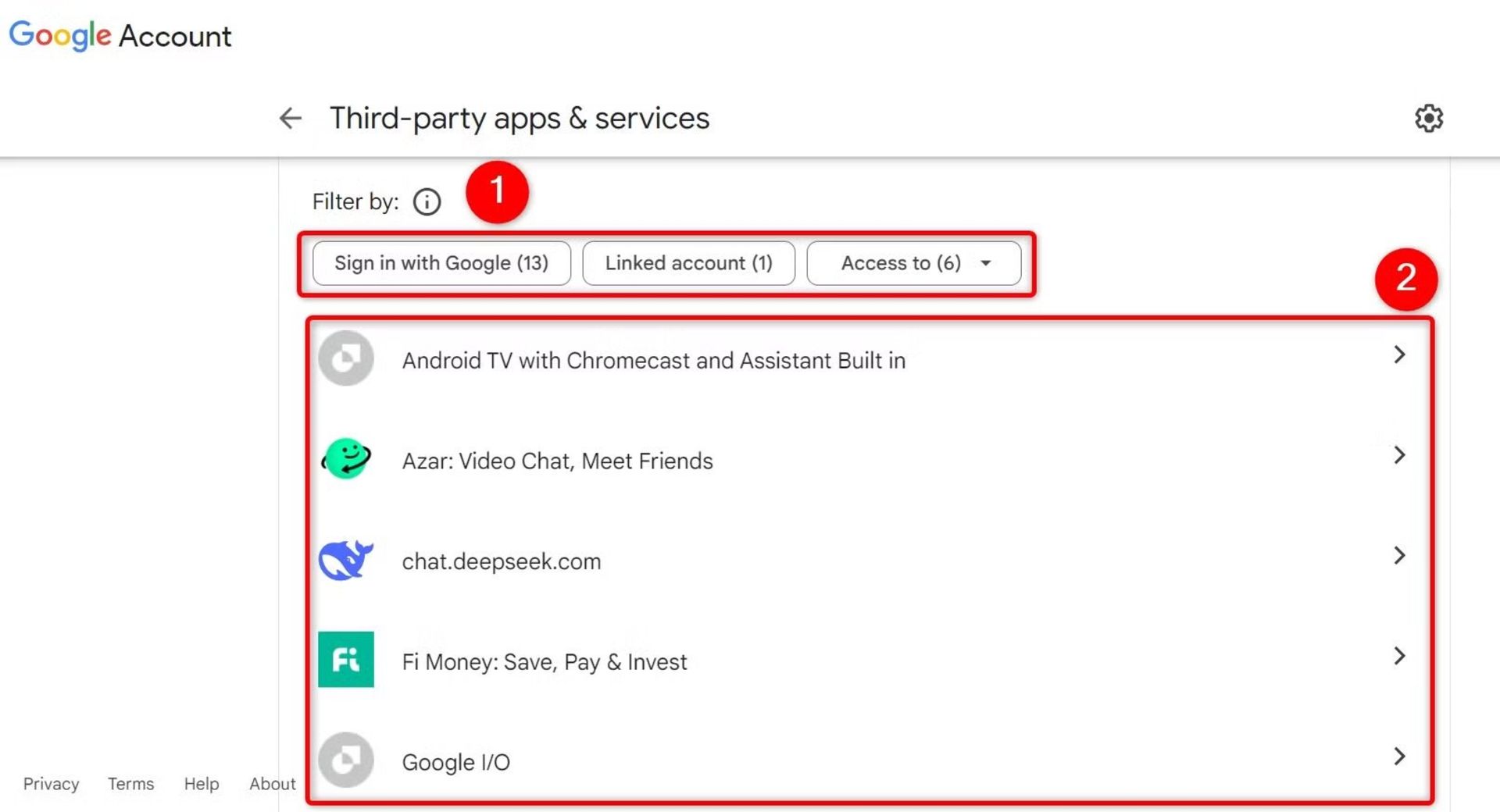Expand Android TV entry via chevron
1500x812 pixels.
(x=1399, y=355)
